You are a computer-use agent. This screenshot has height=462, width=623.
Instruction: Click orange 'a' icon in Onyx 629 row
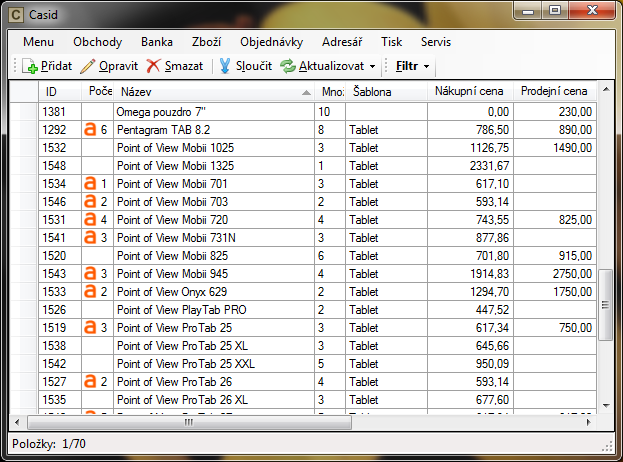[x=90, y=292]
